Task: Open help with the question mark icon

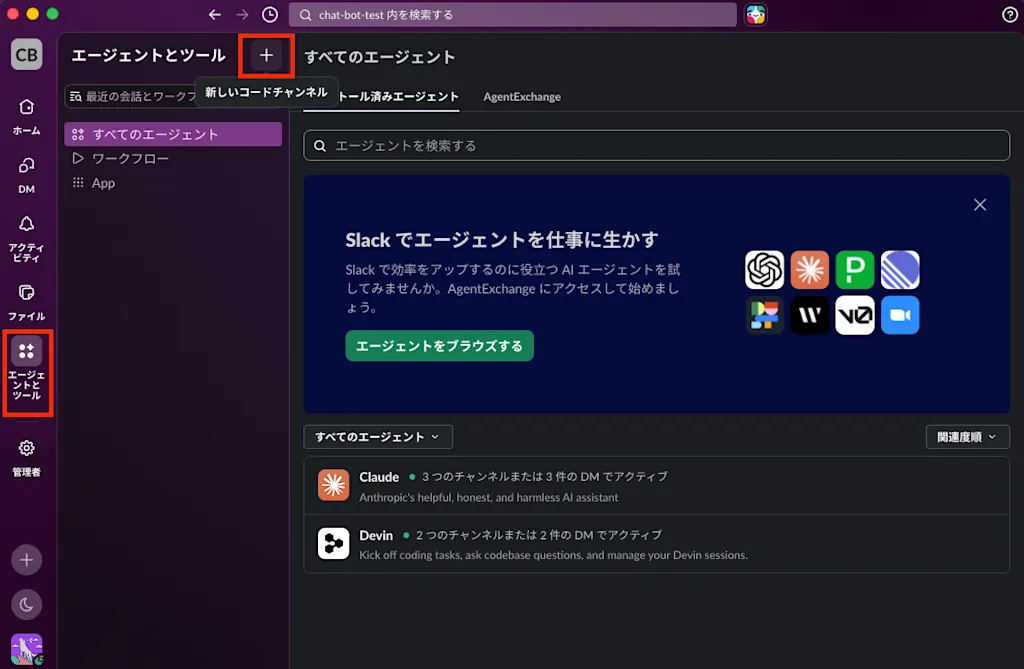Action: (1010, 14)
